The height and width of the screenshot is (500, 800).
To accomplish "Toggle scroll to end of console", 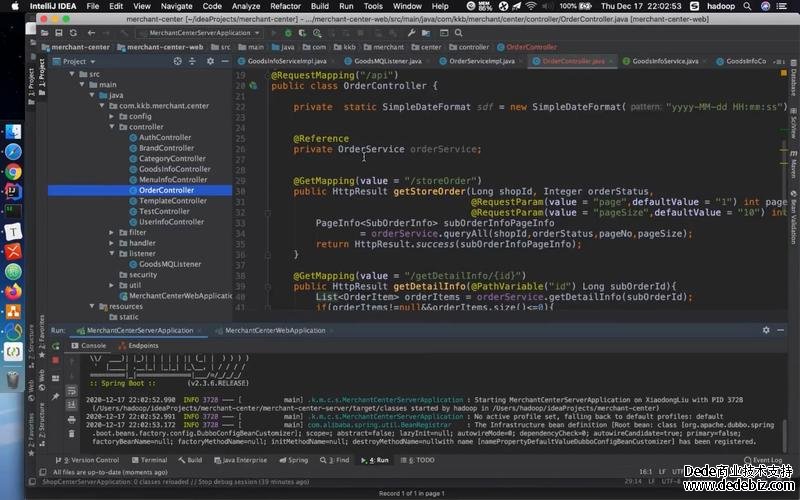I will [x=71, y=405].
